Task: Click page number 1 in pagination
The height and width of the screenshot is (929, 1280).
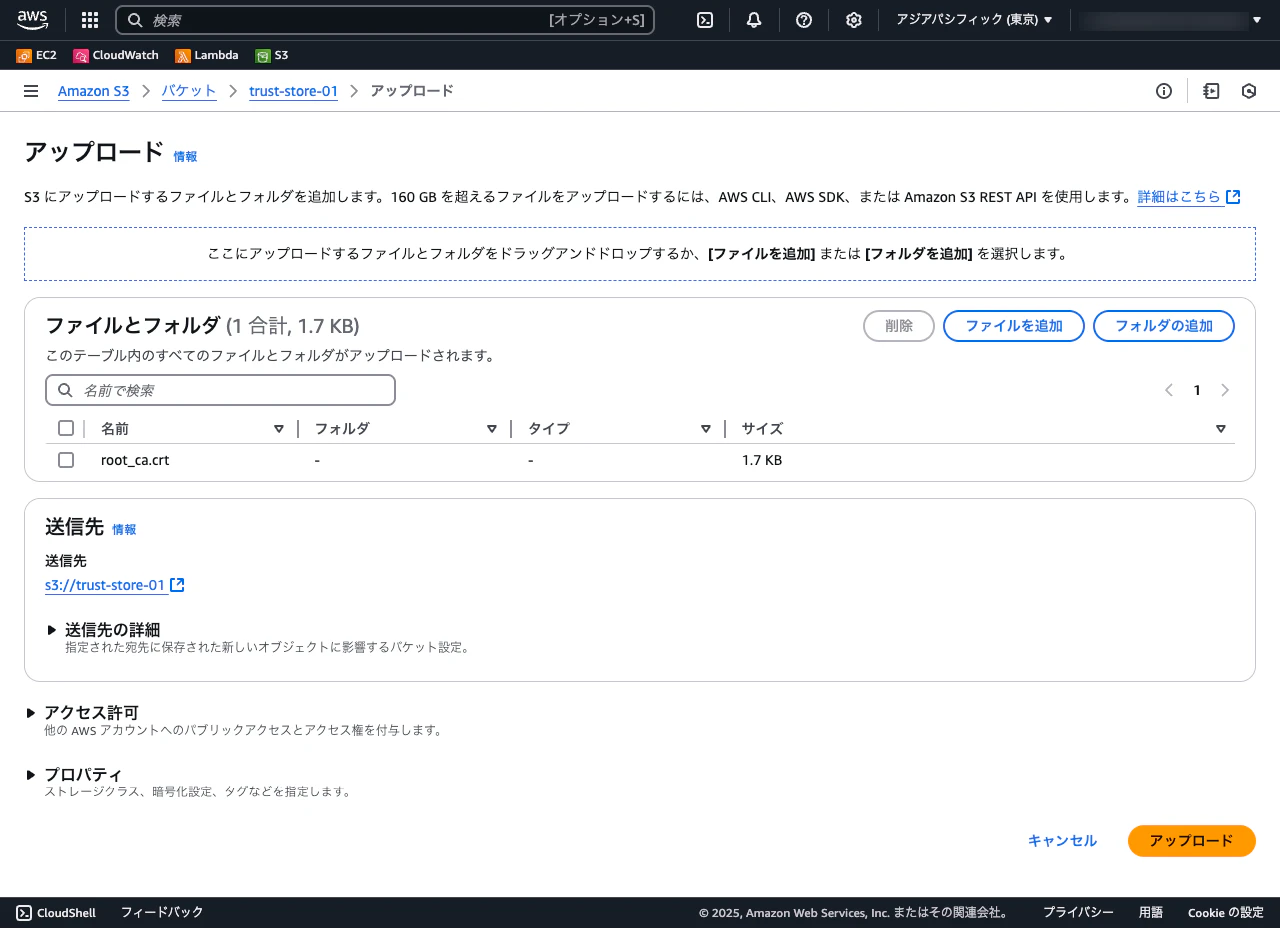Action: tap(1197, 390)
